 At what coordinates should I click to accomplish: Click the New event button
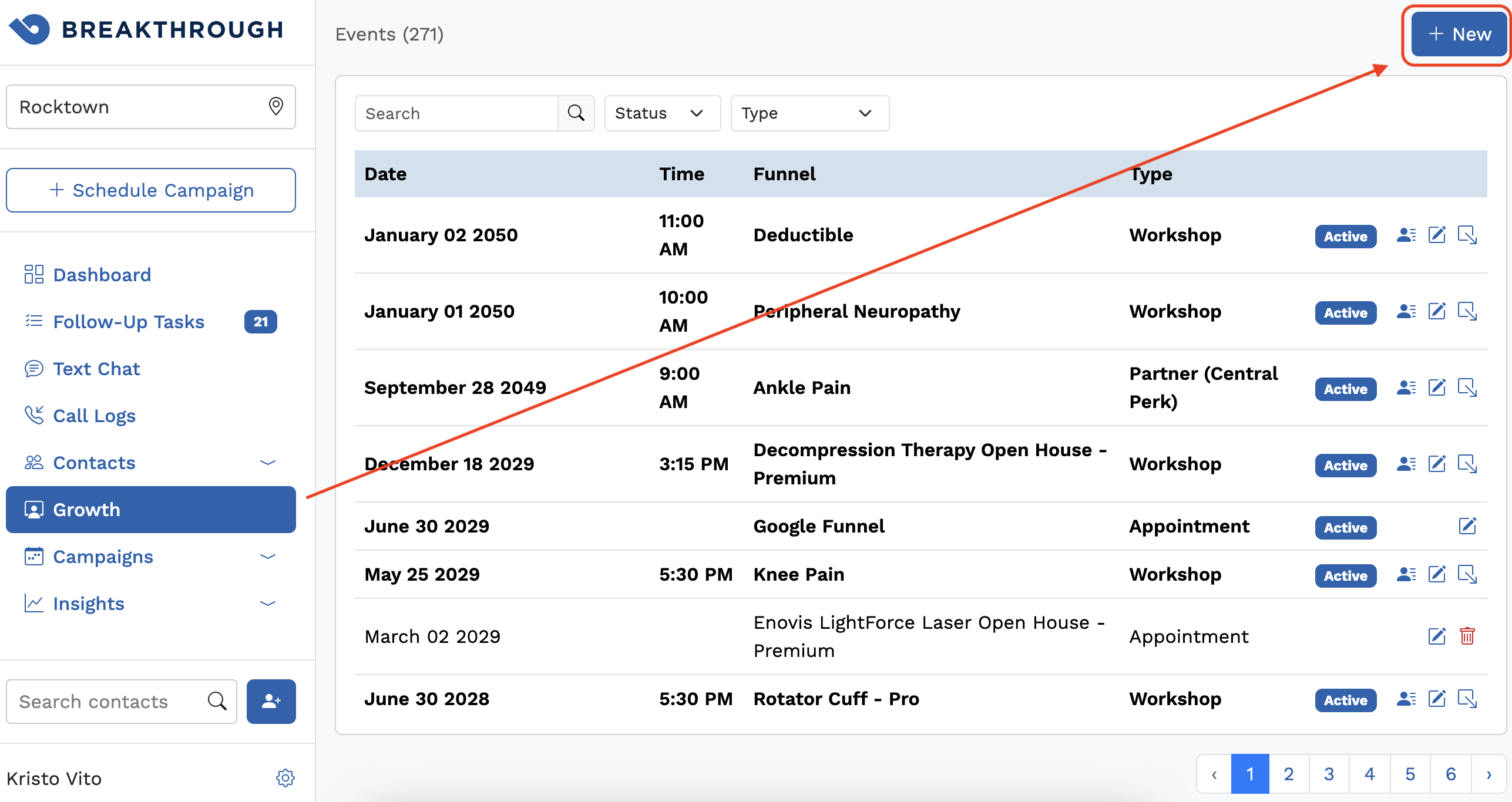(x=1459, y=34)
